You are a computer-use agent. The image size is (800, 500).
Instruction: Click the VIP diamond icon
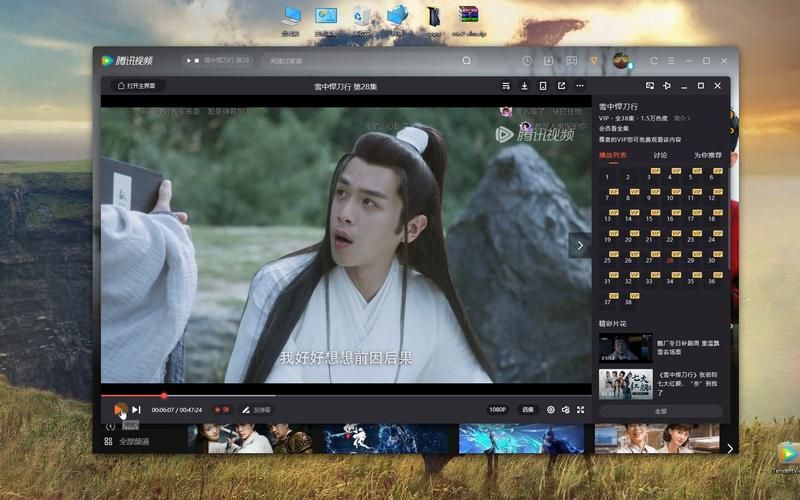(594, 61)
